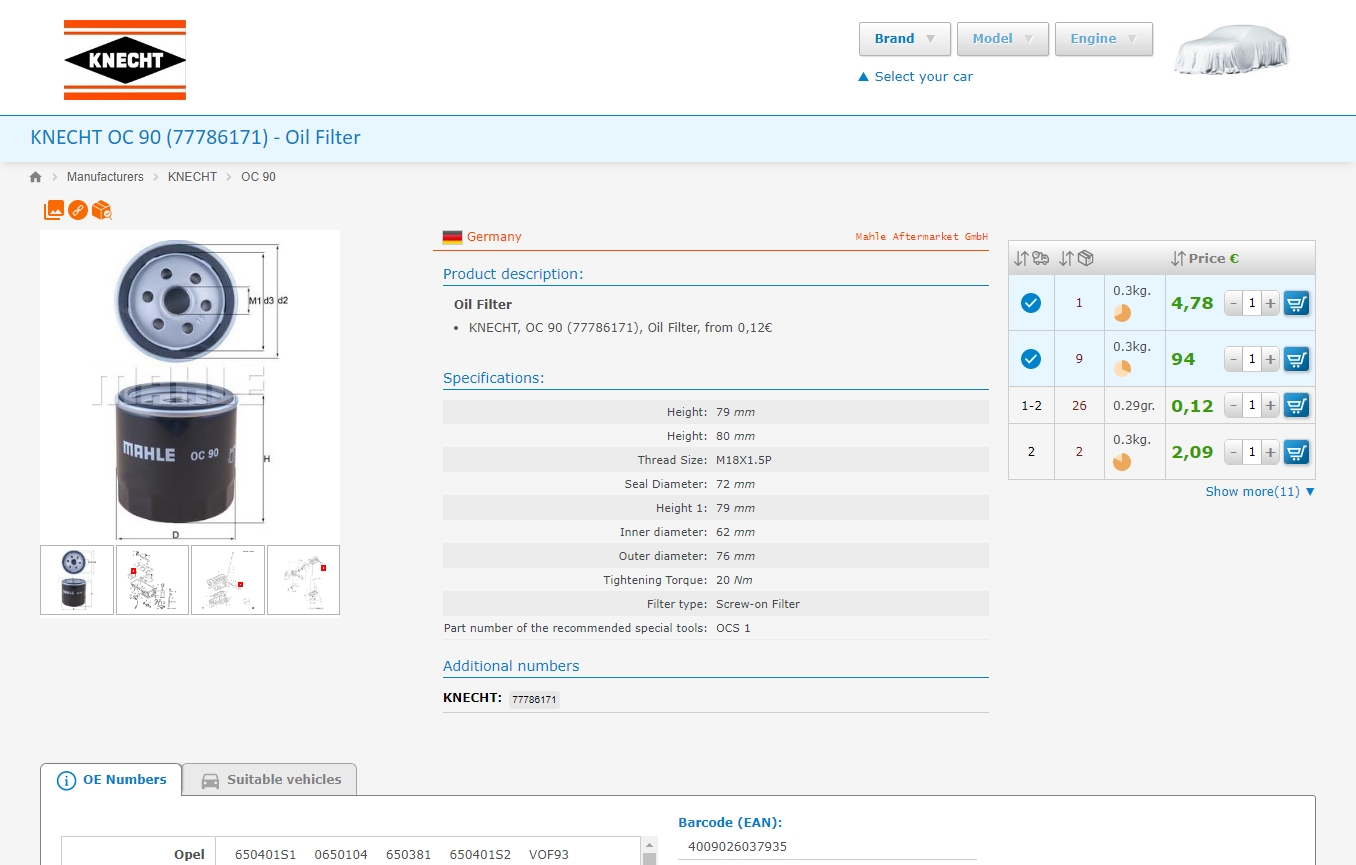Open the Model dropdown
This screenshot has width=1356, height=865.
[x=1003, y=39]
